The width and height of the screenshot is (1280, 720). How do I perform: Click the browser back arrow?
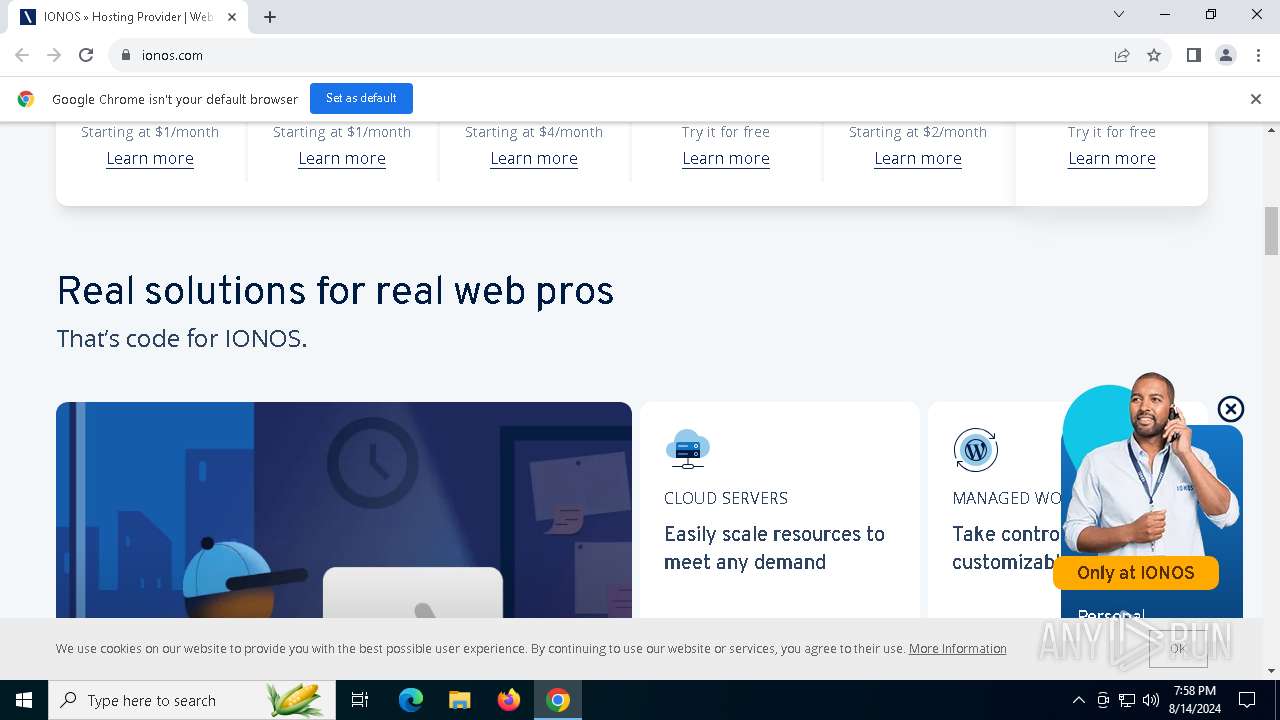(x=22, y=55)
